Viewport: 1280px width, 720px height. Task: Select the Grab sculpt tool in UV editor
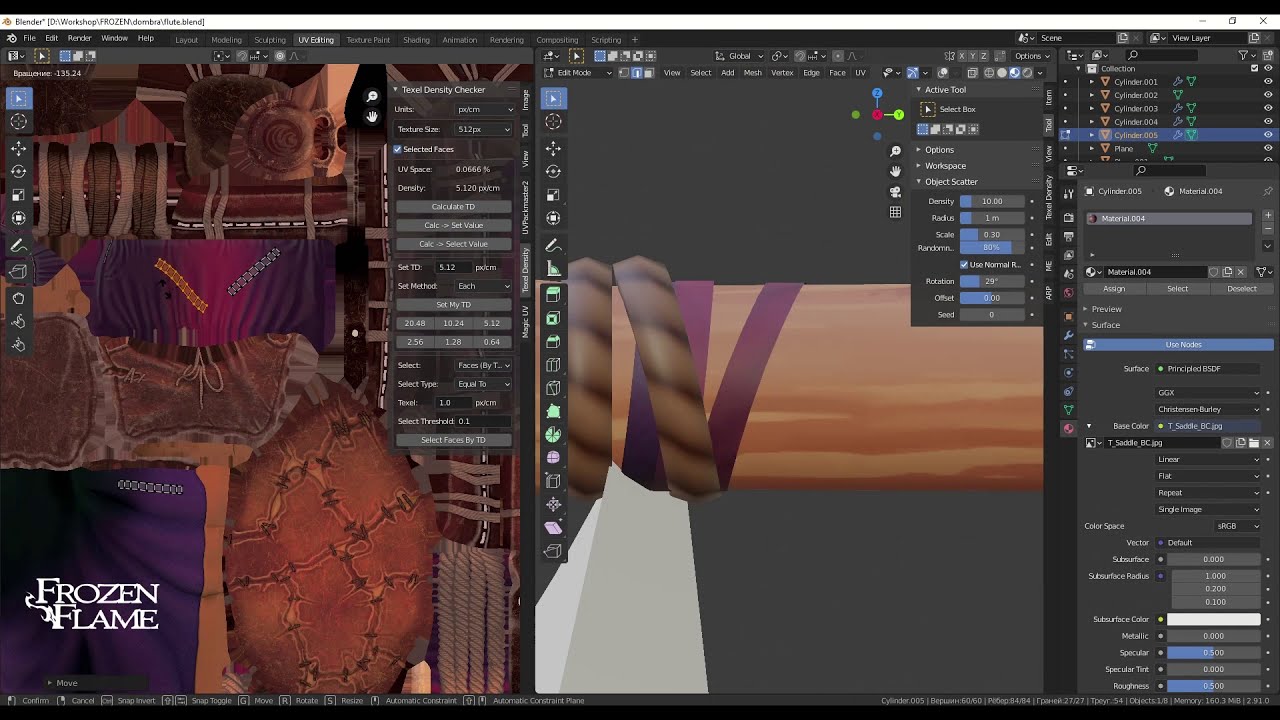pos(19,298)
